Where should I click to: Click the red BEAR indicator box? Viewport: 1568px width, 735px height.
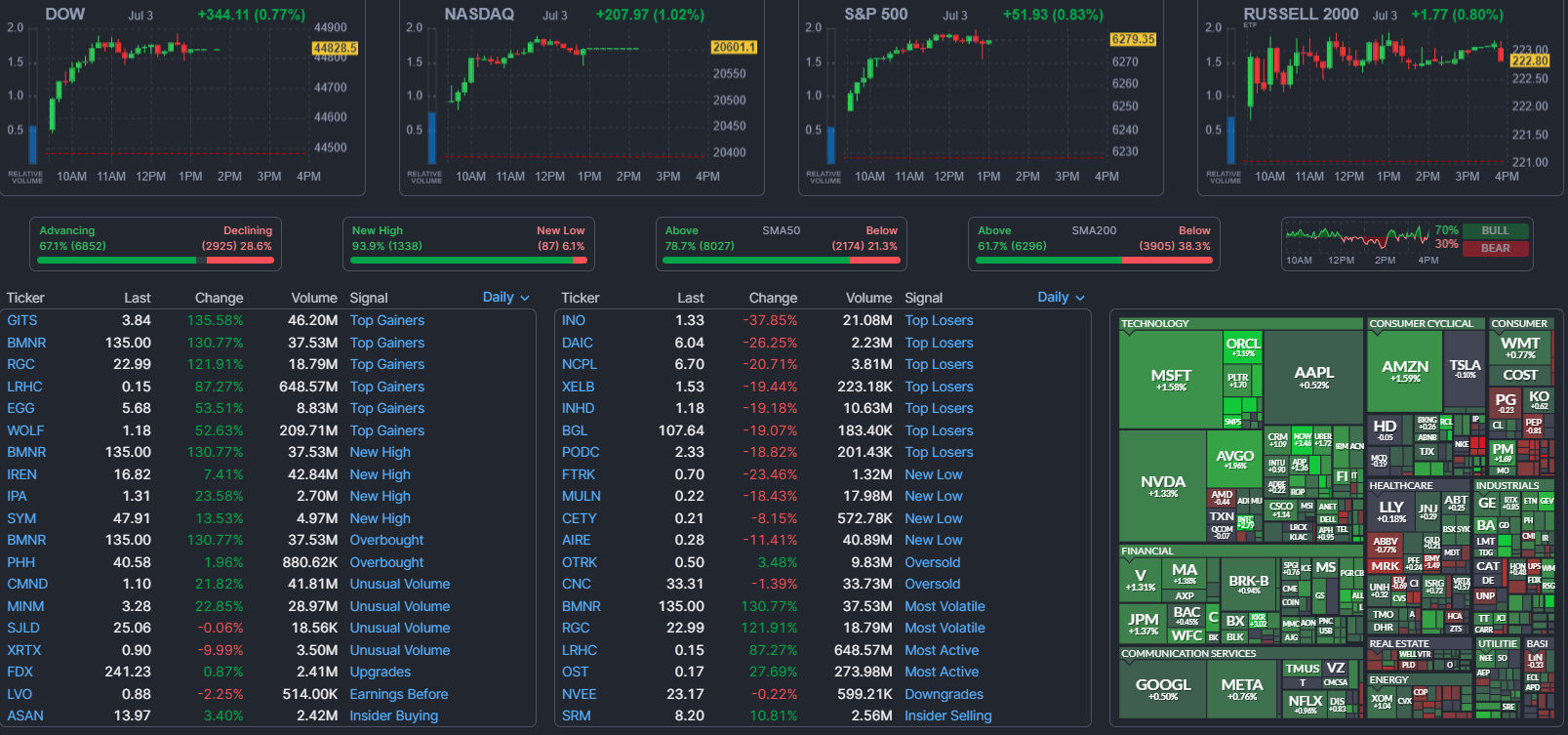tap(1495, 248)
